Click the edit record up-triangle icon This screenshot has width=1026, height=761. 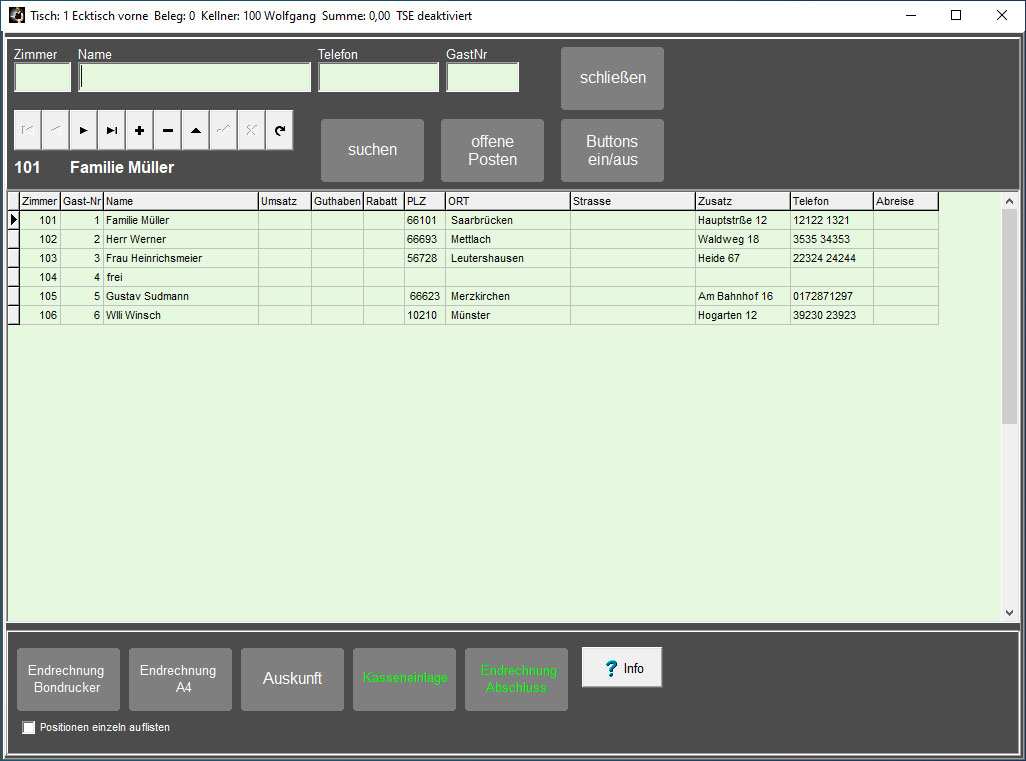(195, 130)
